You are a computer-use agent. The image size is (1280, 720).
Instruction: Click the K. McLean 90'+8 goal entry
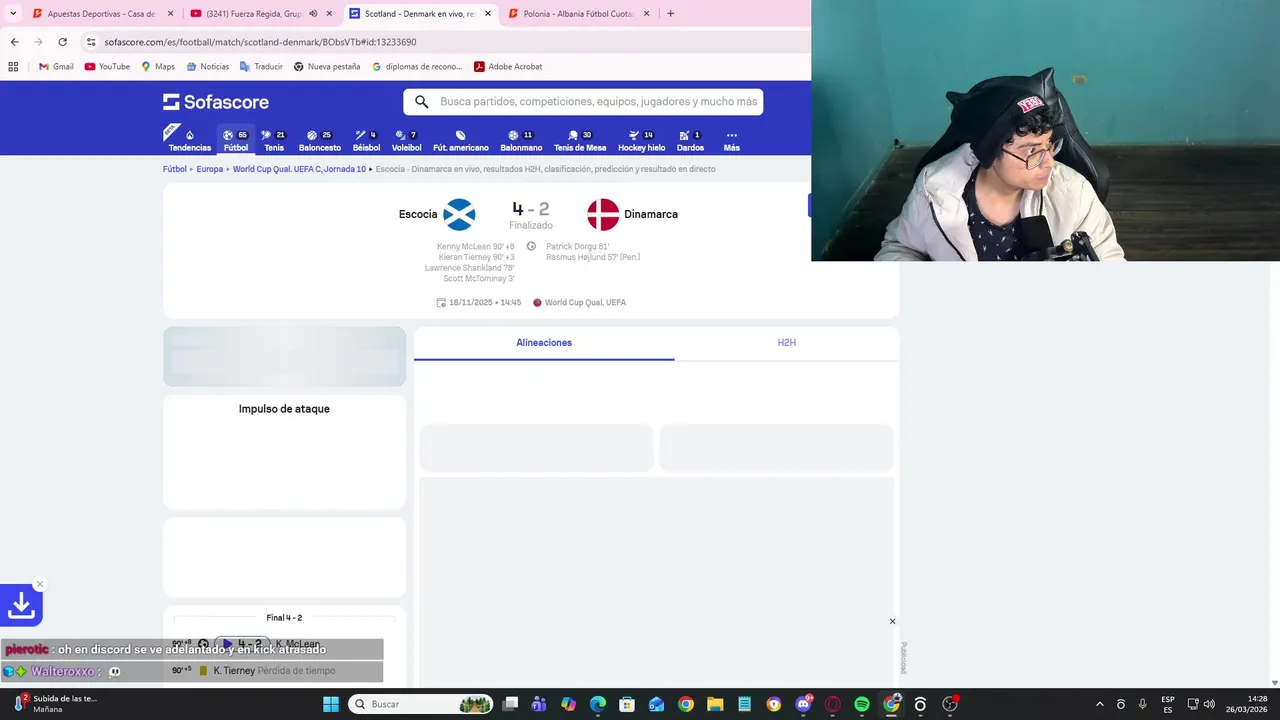(x=284, y=644)
